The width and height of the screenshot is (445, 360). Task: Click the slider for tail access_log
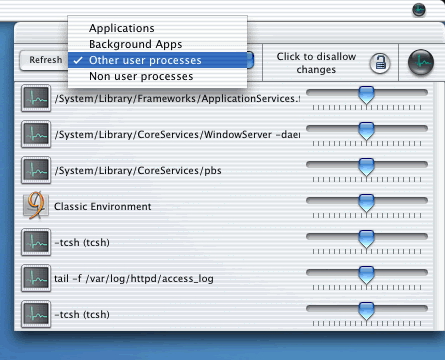[367, 277]
